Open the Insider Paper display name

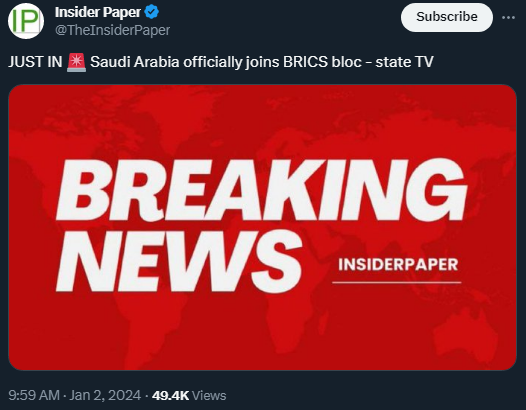(x=98, y=12)
